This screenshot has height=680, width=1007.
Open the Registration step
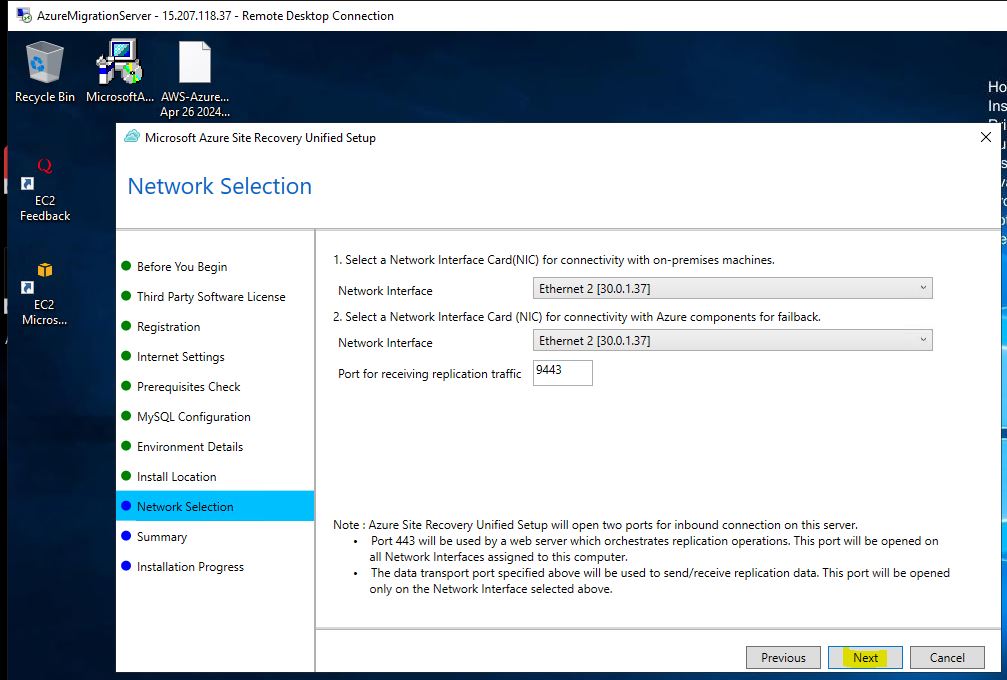tap(168, 327)
